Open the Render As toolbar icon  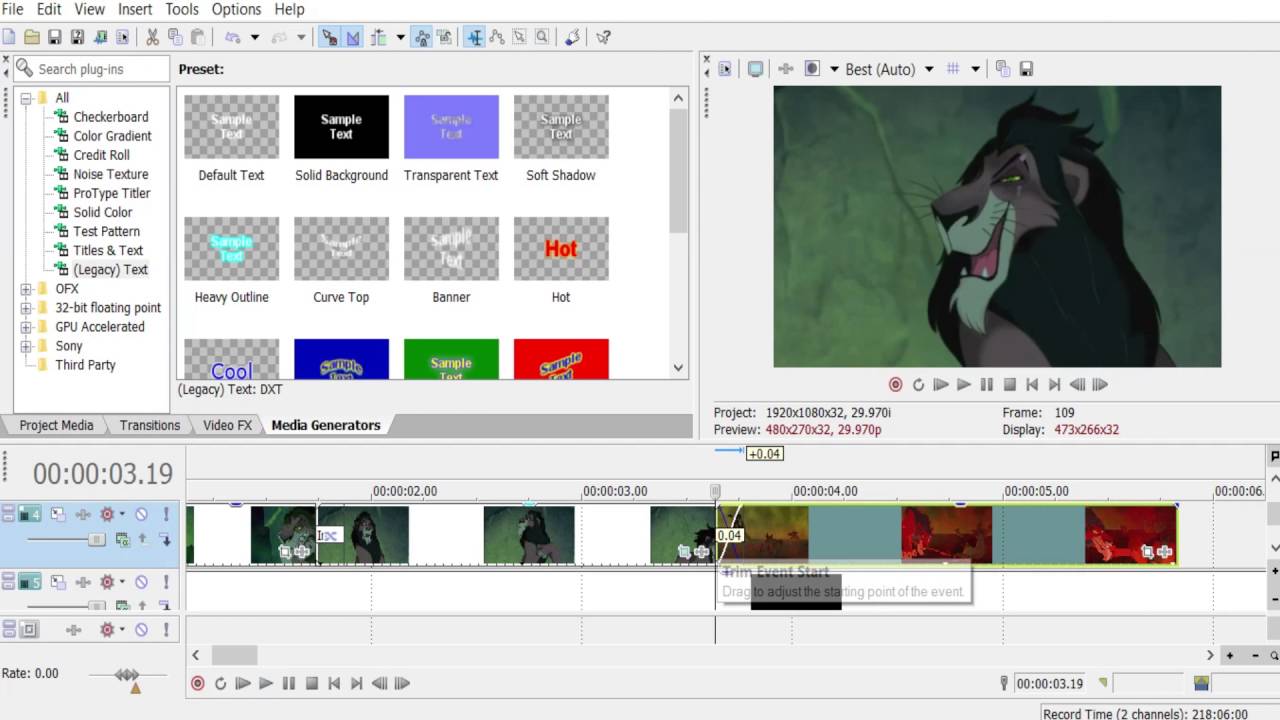tap(100, 37)
